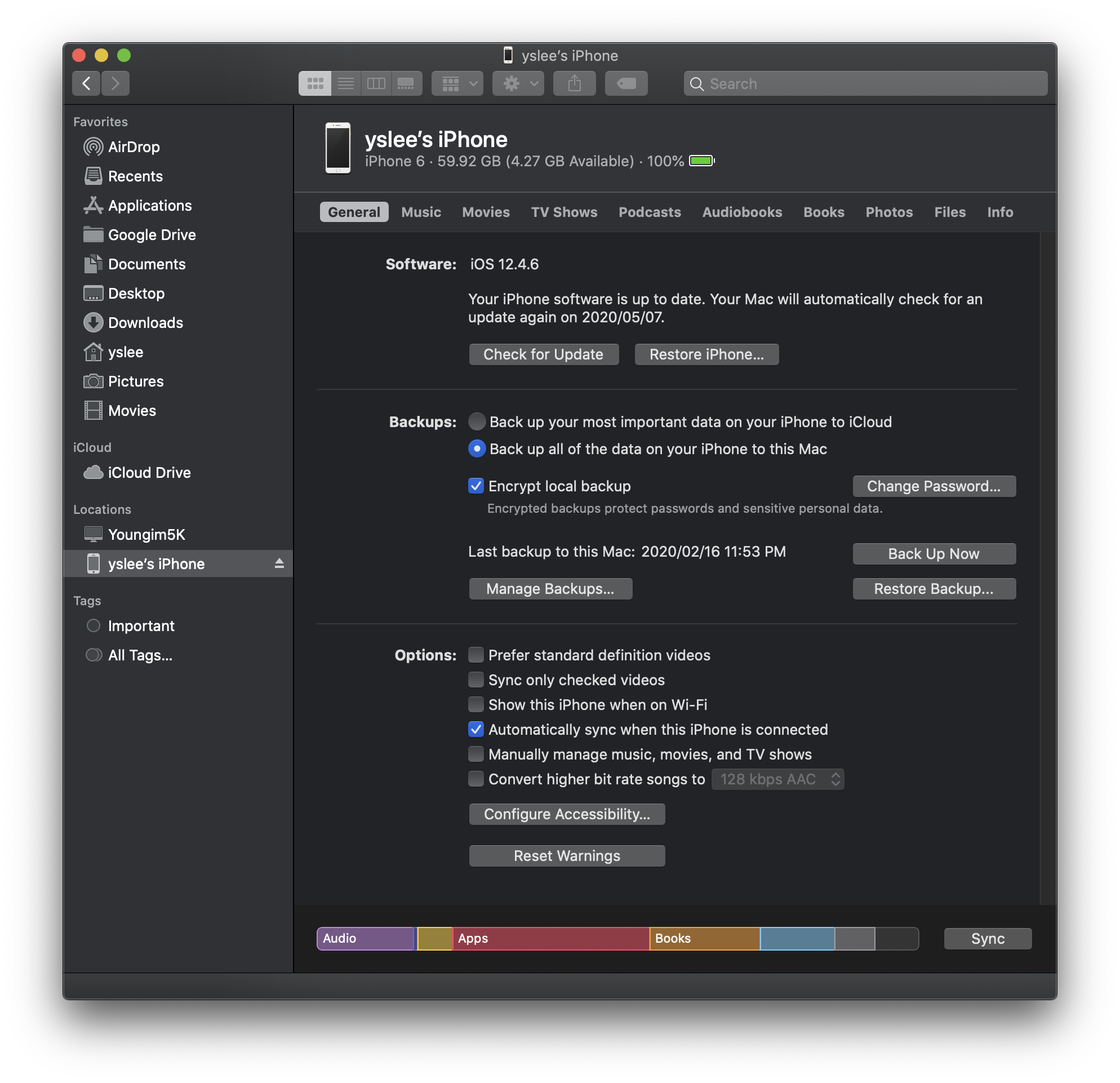This screenshot has height=1083, width=1120.
Task: Open the gear action menu dropdown
Action: point(518,83)
